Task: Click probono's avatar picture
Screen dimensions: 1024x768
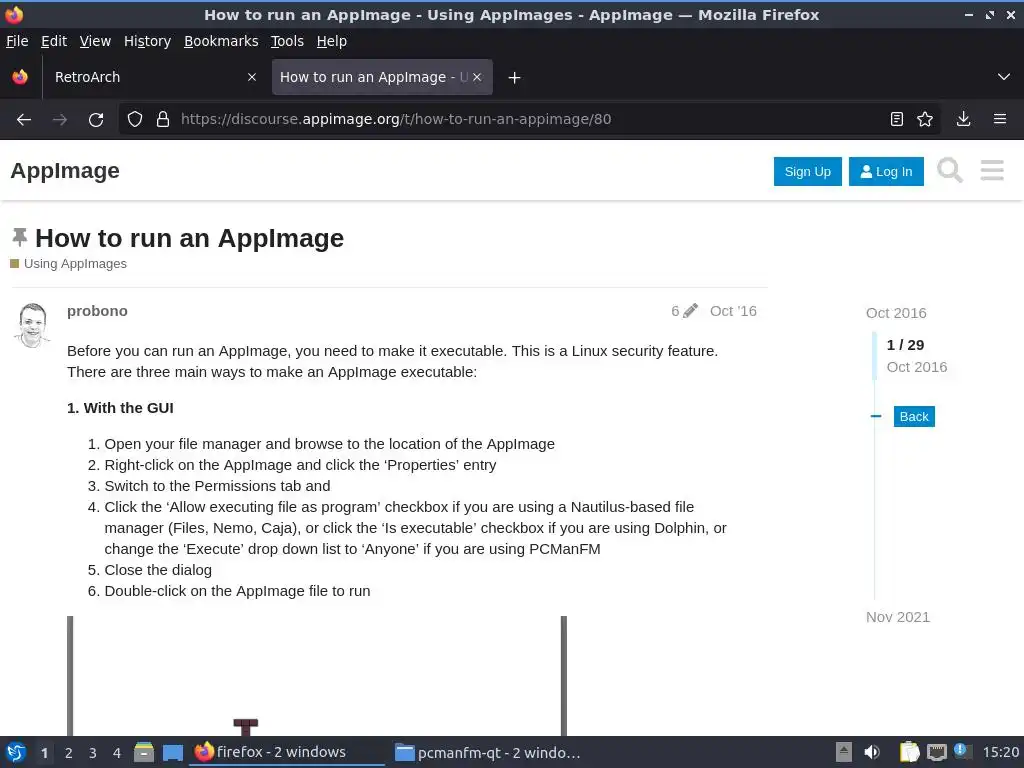Action: (x=33, y=325)
